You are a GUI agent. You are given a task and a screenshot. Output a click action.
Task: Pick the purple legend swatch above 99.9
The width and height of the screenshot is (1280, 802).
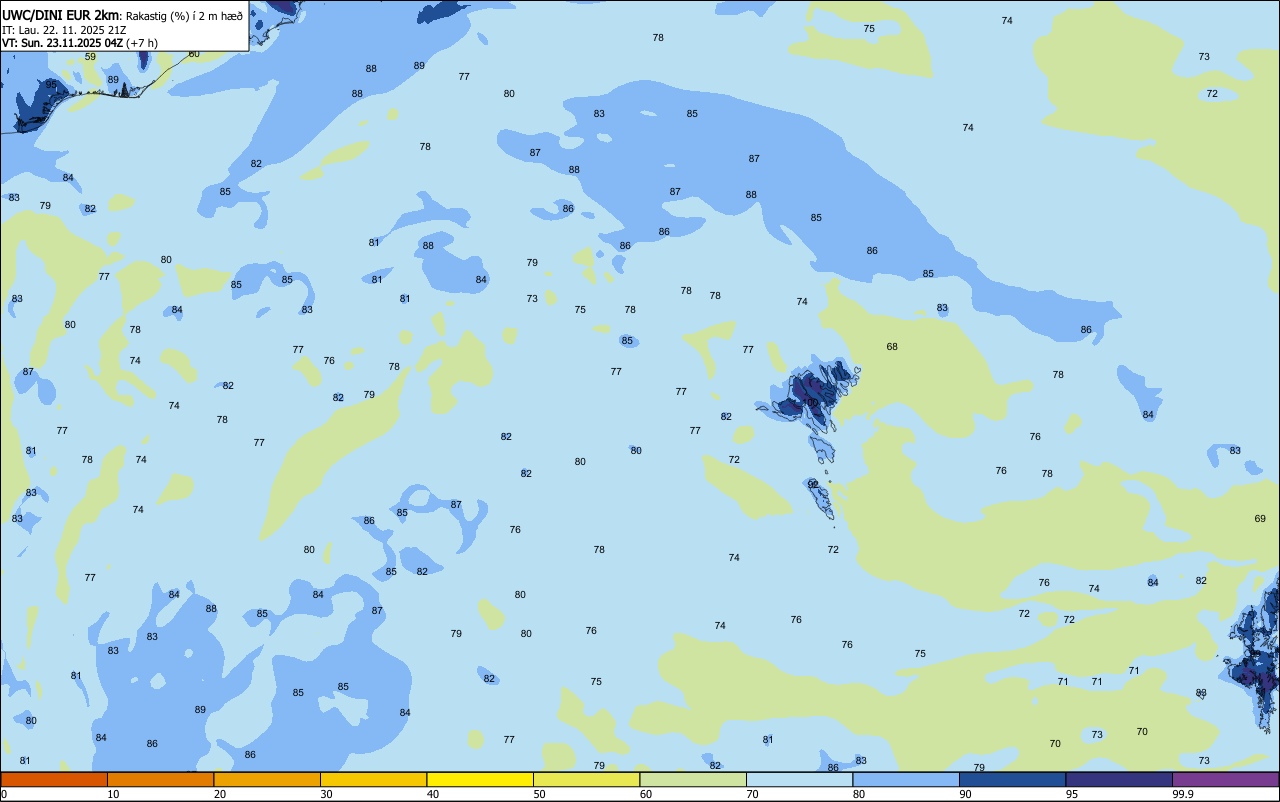[1225, 779]
